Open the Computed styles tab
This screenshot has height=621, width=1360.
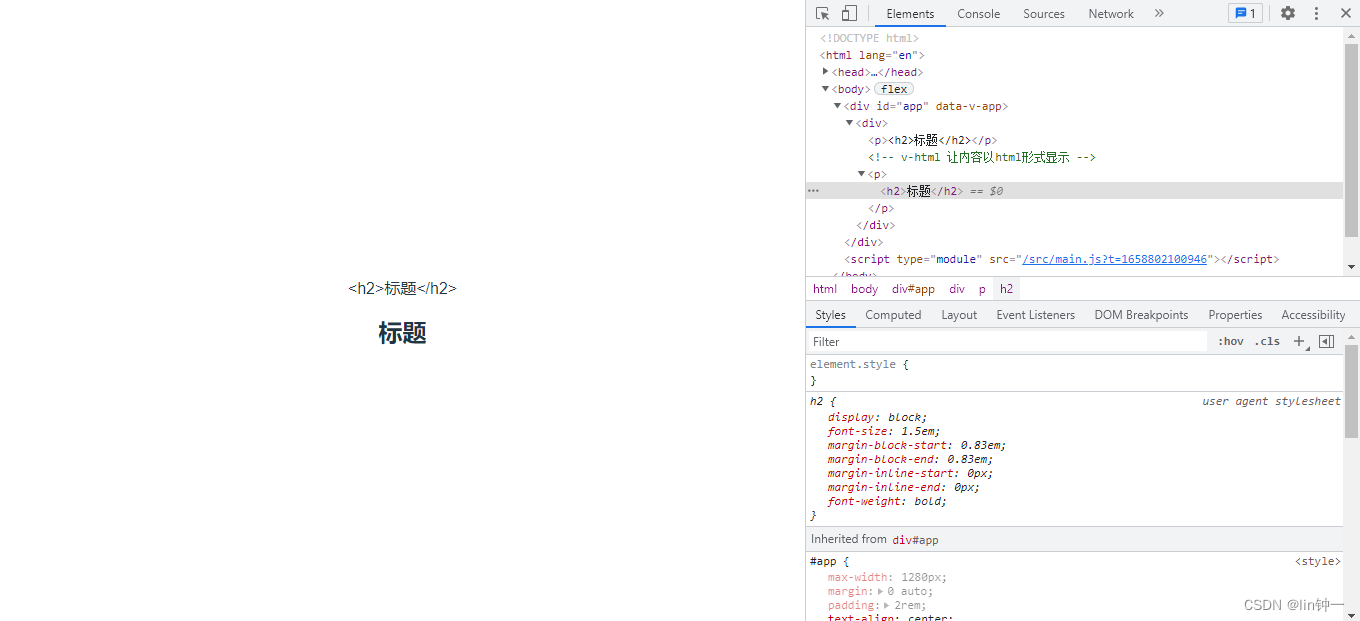click(893, 314)
